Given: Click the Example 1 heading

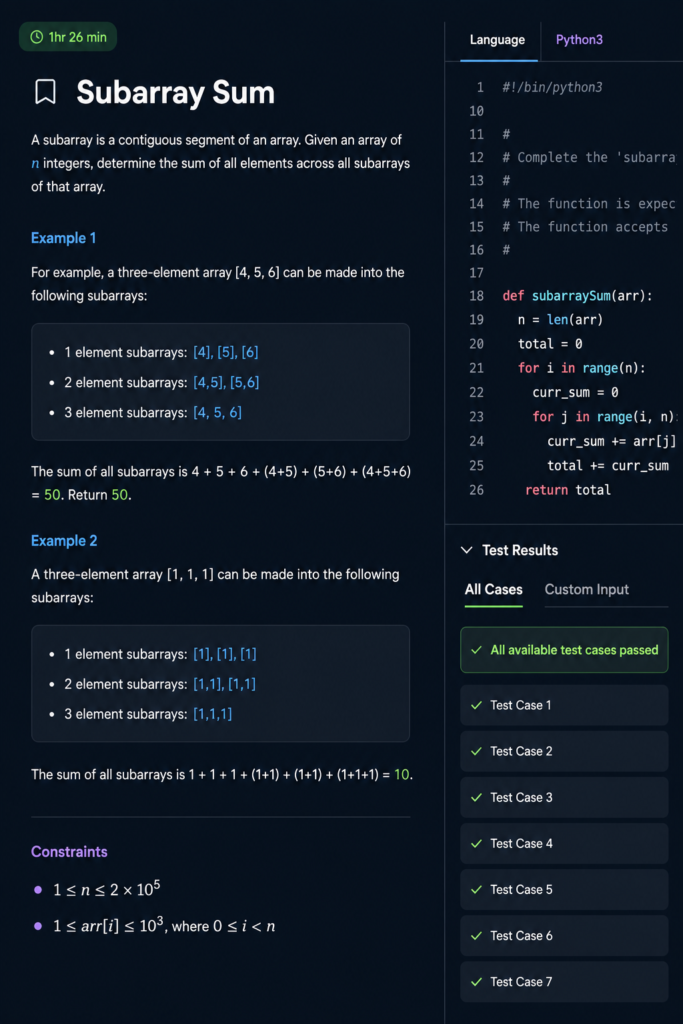Looking at the screenshot, I should click(63, 238).
